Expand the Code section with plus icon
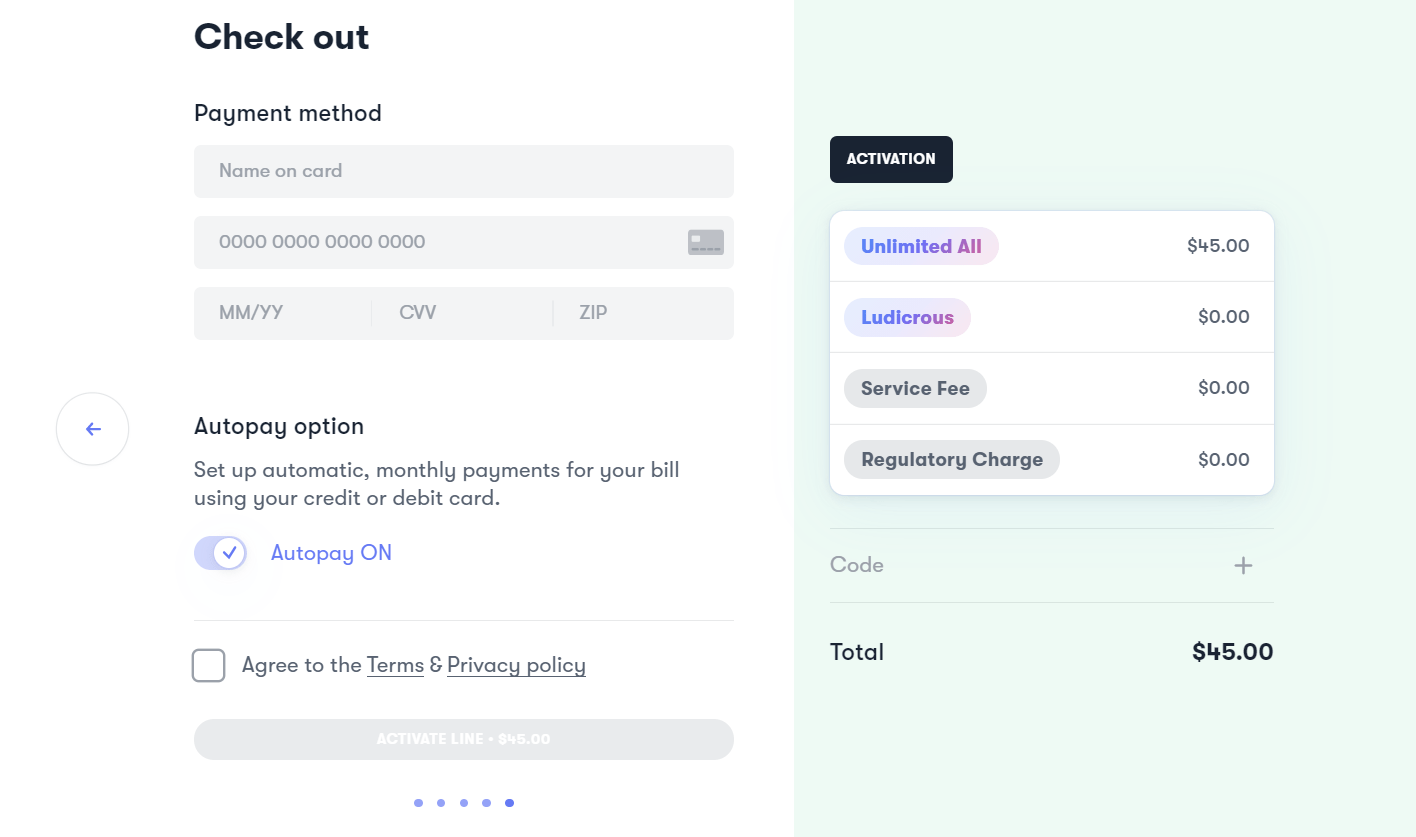The width and height of the screenshot is (1416, 837). (1243, 566)
